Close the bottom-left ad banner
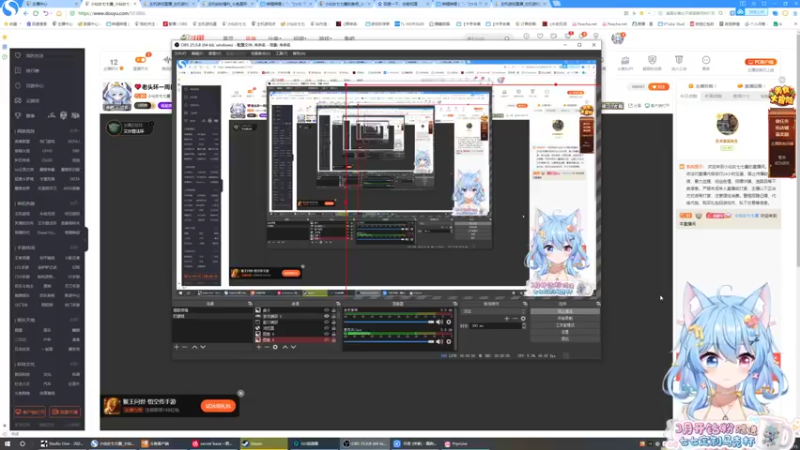 (x=241, y=393)
